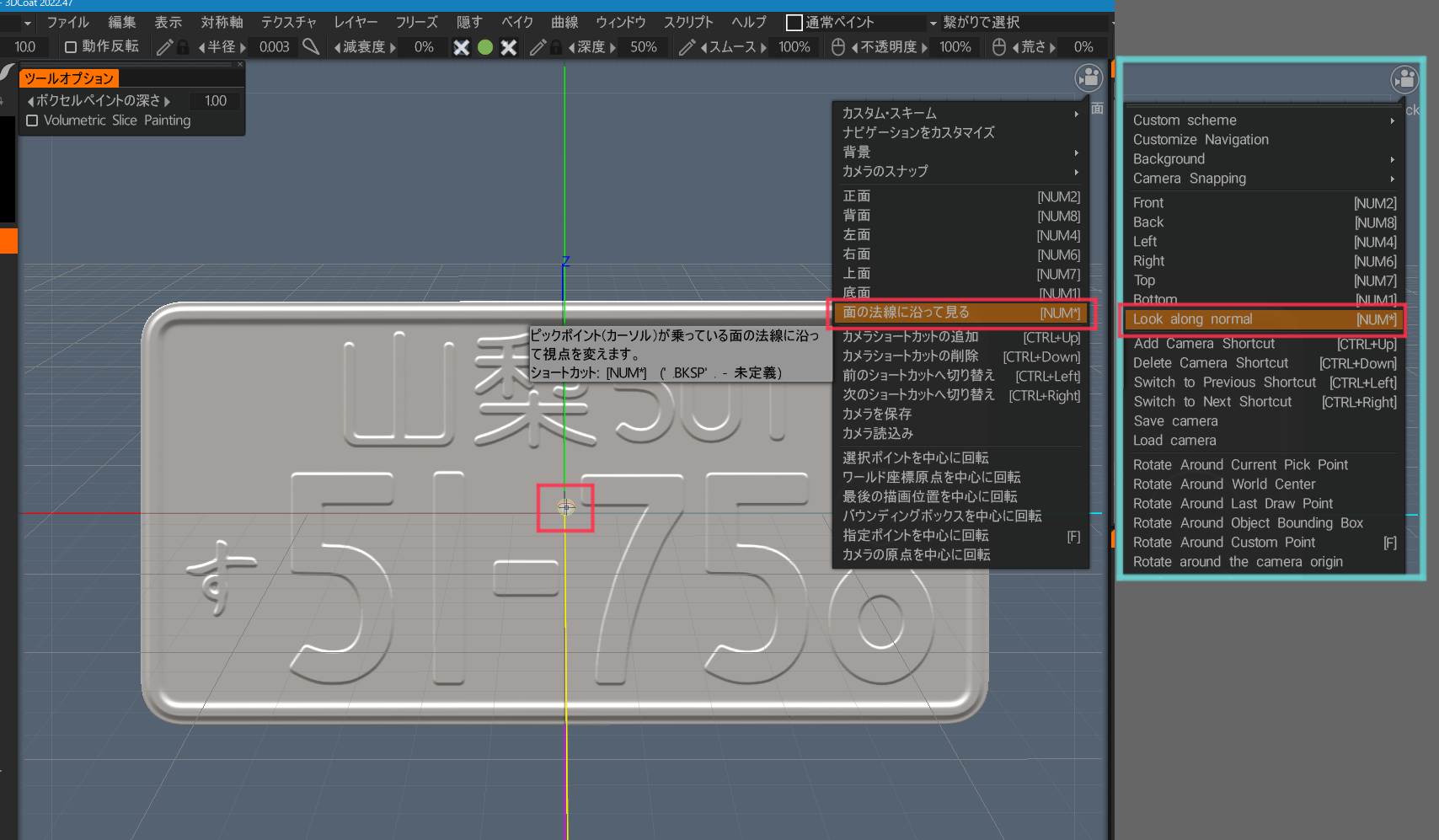This screenshot has width=1439, height=840.
Task: Select ナビゲーションをカスタマイズ
Action: point(960,132)
